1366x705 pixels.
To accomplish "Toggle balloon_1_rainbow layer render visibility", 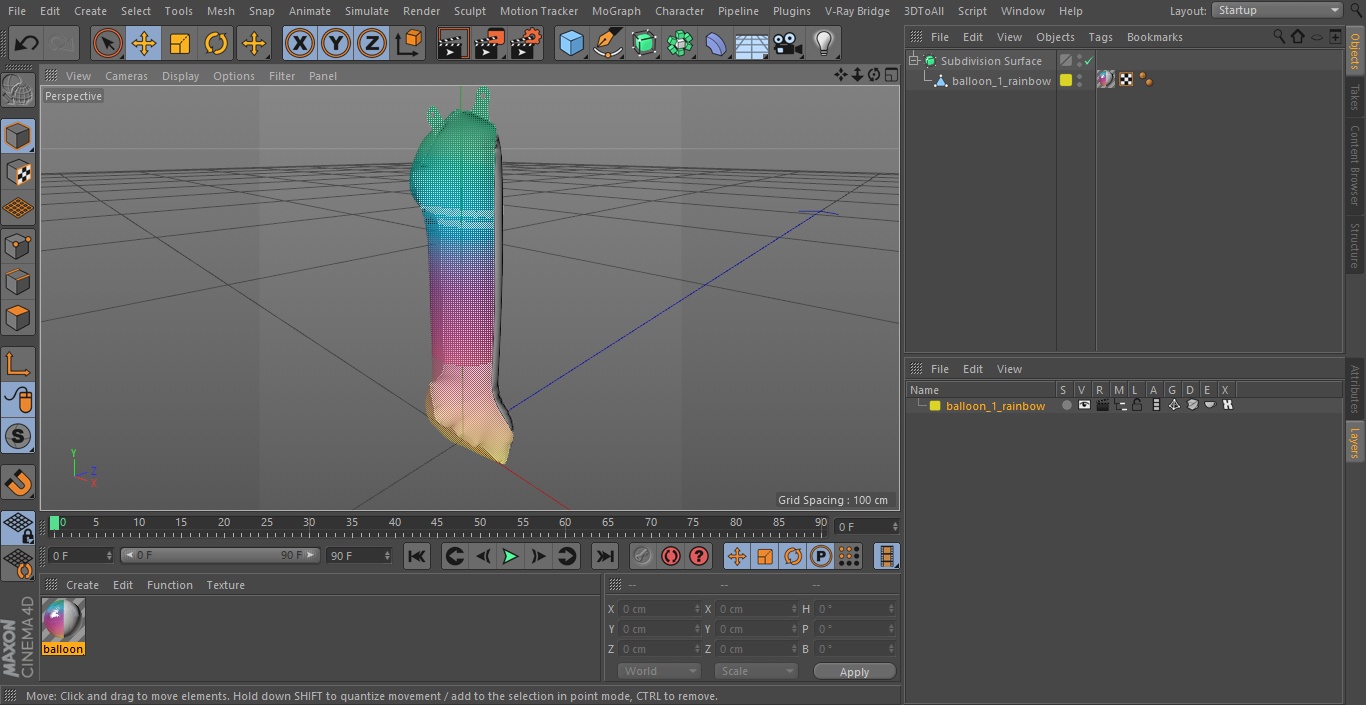I will click(x=1102, y=405).
